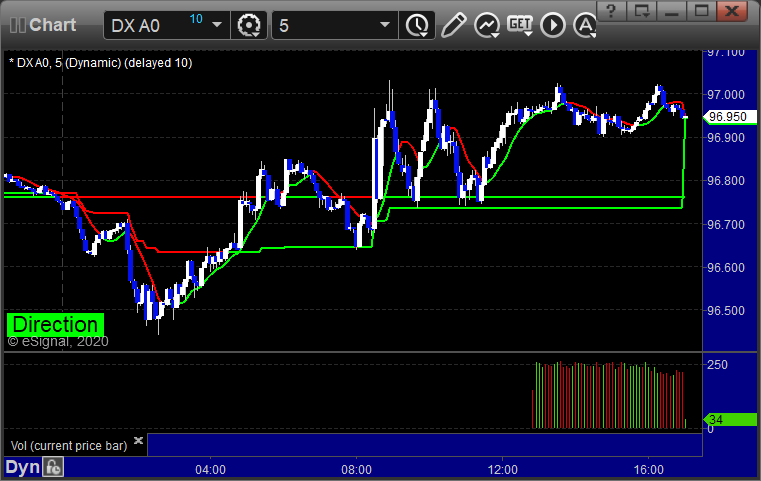Click the 04:00 time axis label
Viewport: 761px width, 481px height.
click(x=211, y=470)
